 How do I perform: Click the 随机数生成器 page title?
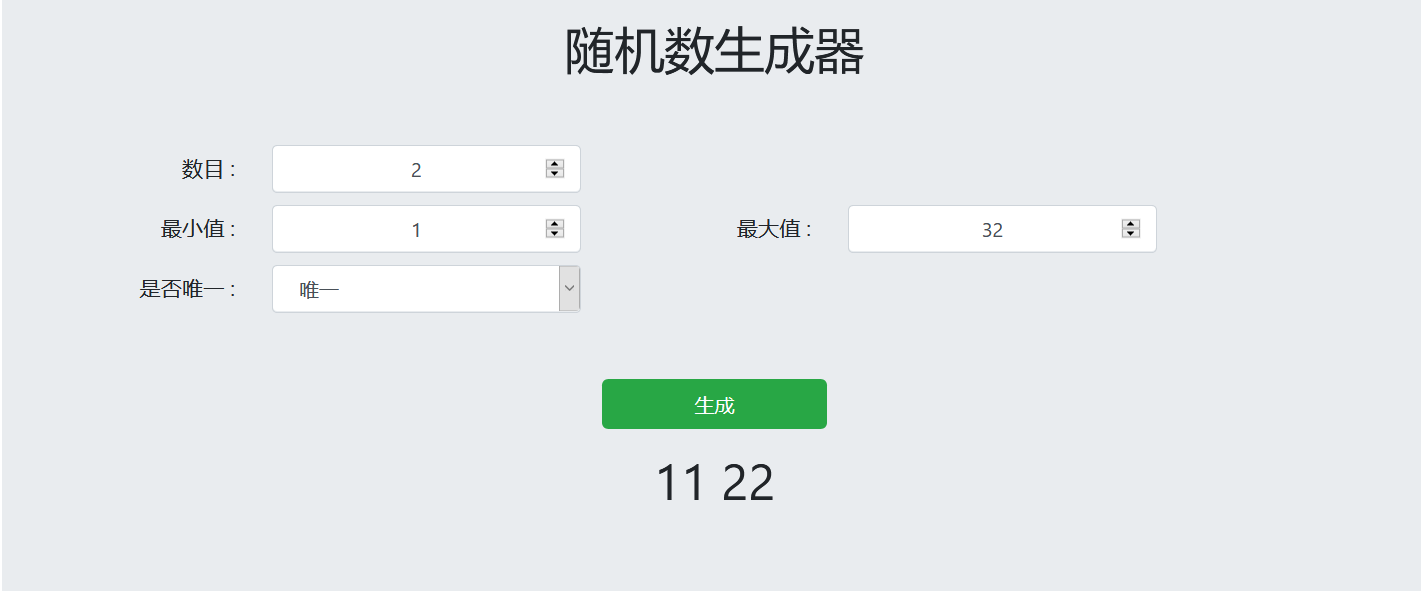(714, 52)
